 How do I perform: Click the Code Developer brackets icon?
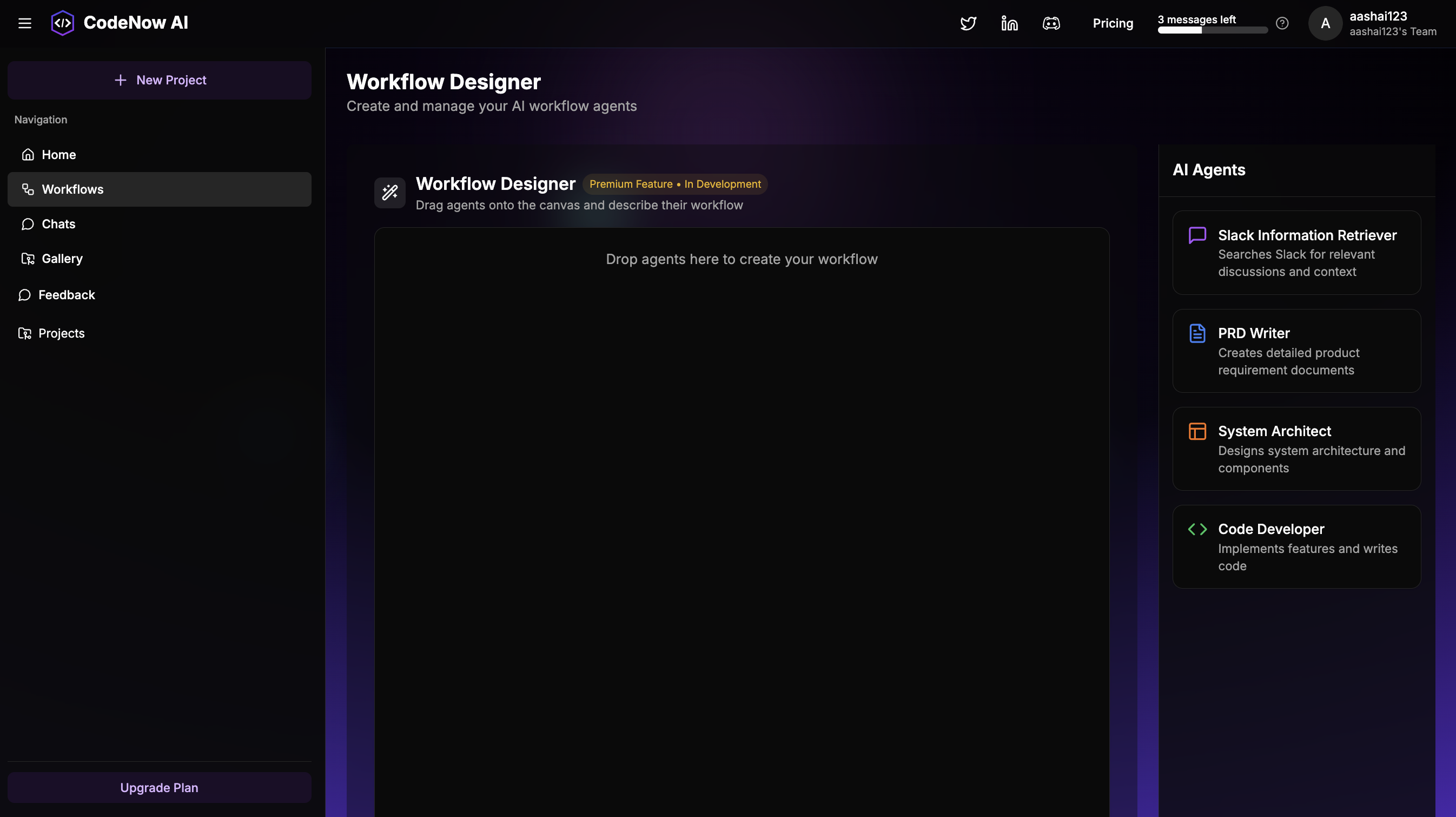tap(1197, 529)
